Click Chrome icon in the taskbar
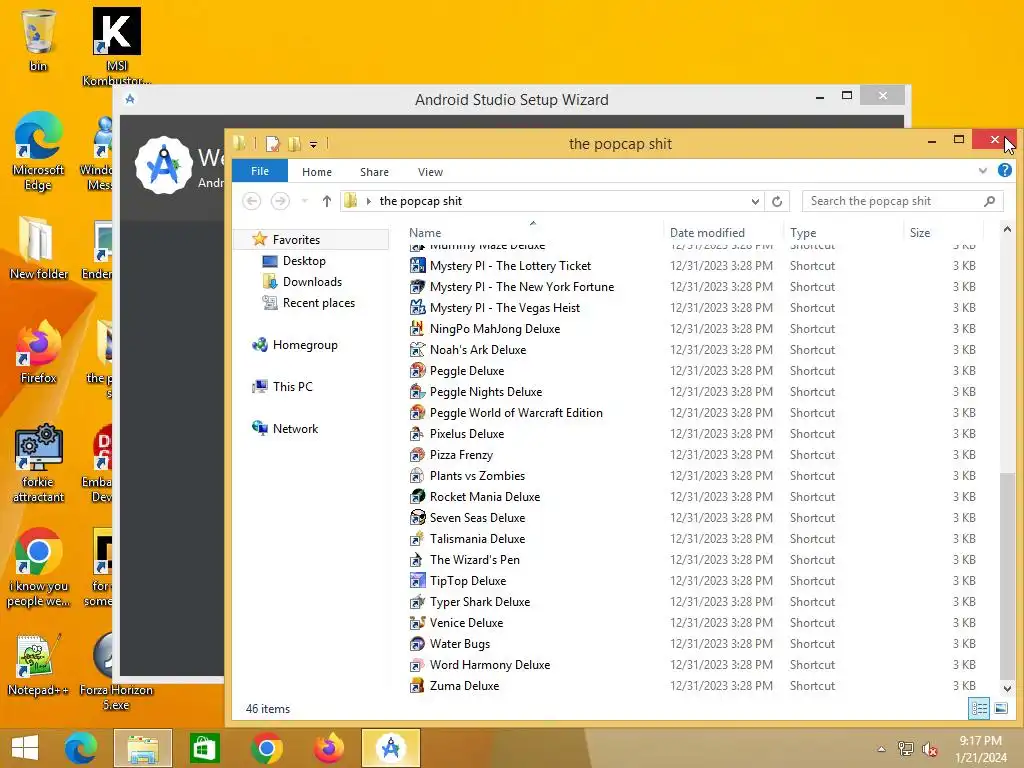This screenshot has height=768, width=1024. point(266,748)
